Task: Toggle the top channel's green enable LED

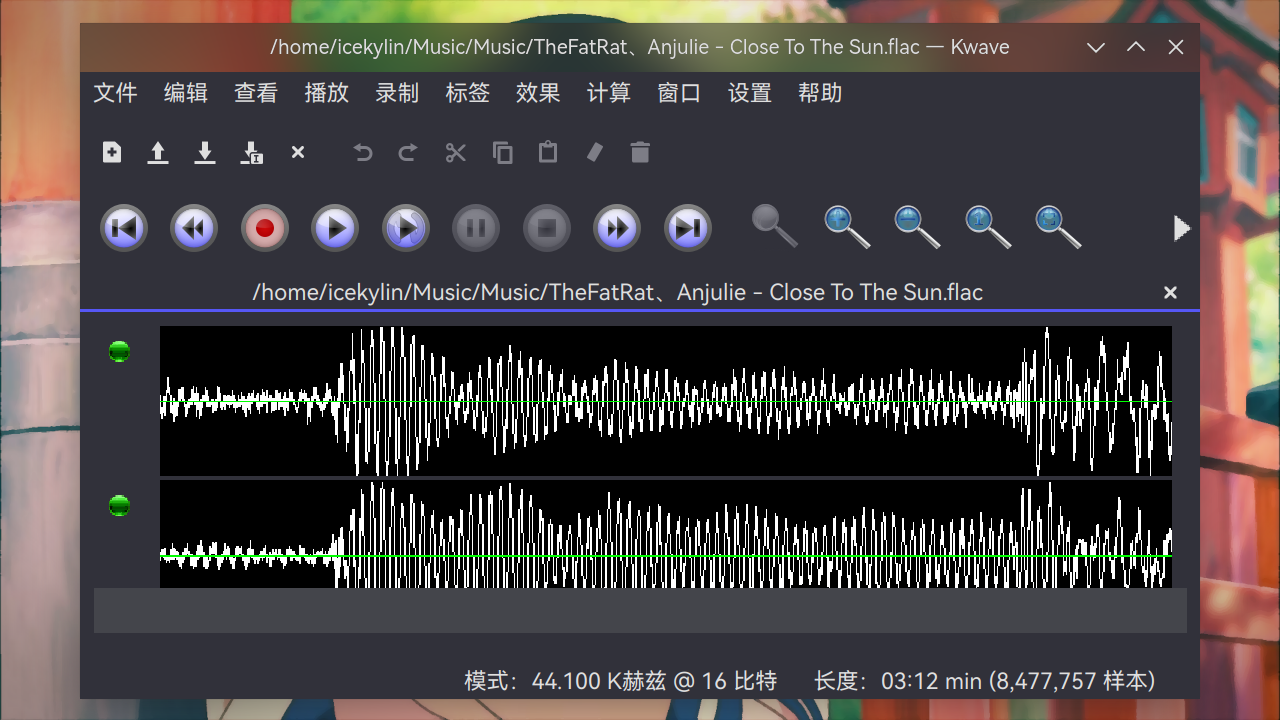Action: pyautogui.click(x=119, y=351)
